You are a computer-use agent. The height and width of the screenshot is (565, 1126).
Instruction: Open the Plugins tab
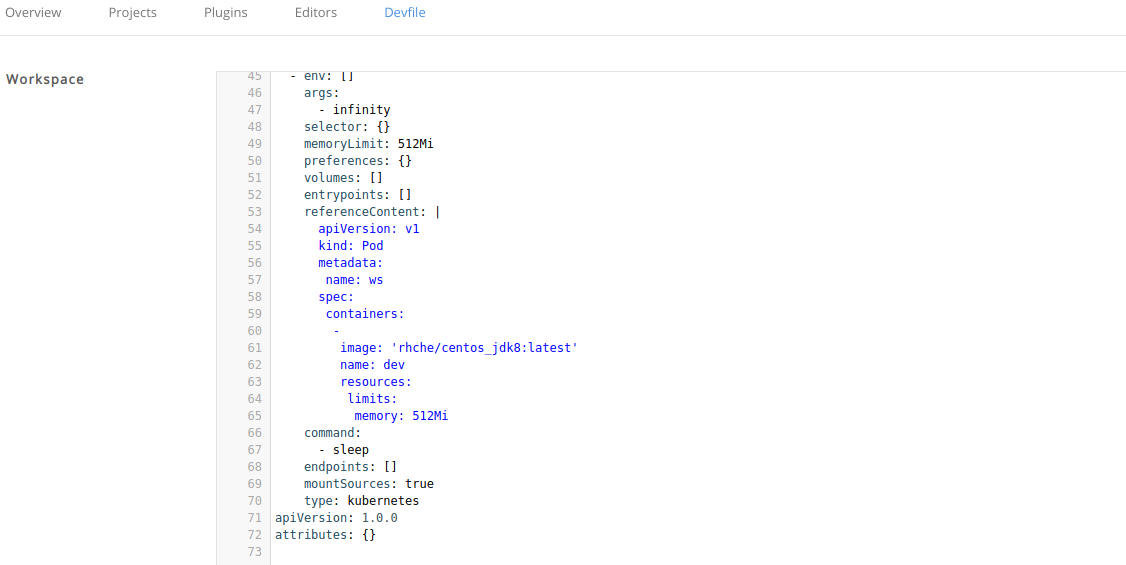pyautogui.click(x=225, y=13)
